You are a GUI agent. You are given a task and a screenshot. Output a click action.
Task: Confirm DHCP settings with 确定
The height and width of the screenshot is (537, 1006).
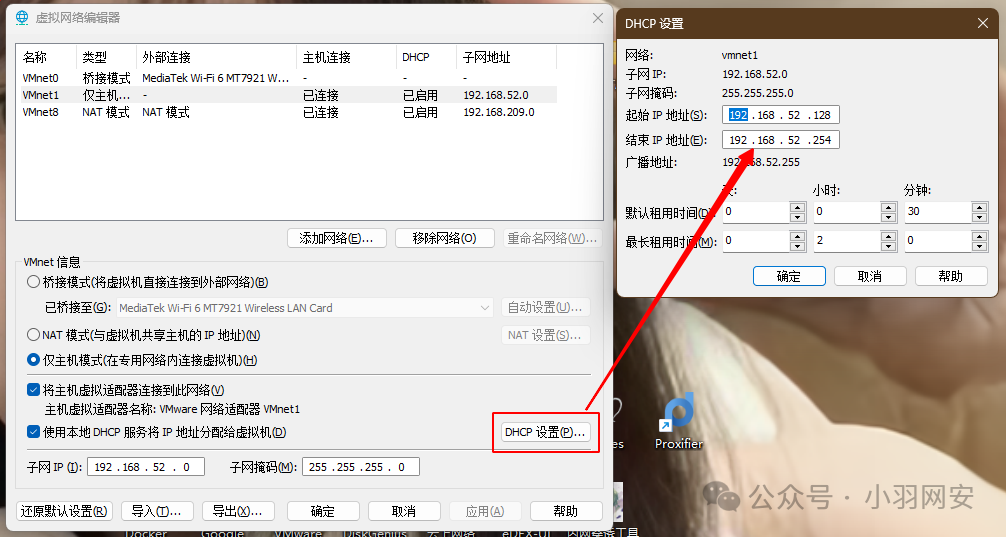click(x=789, y=277)
